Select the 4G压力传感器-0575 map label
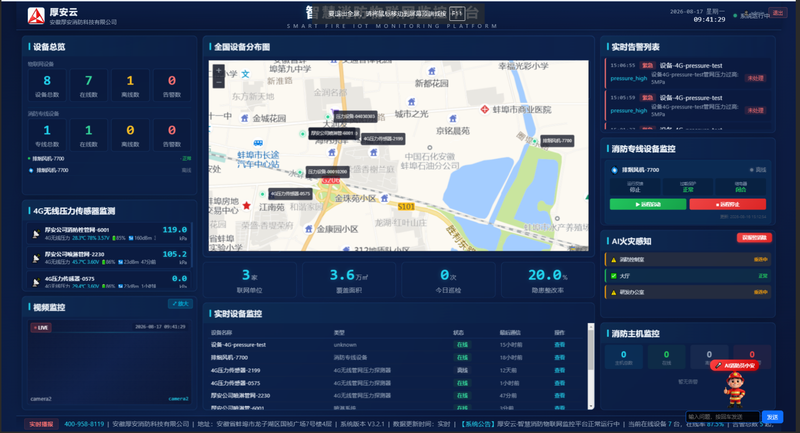The width and height of the screenshot is (800, 433). click(x=290, y=194)
